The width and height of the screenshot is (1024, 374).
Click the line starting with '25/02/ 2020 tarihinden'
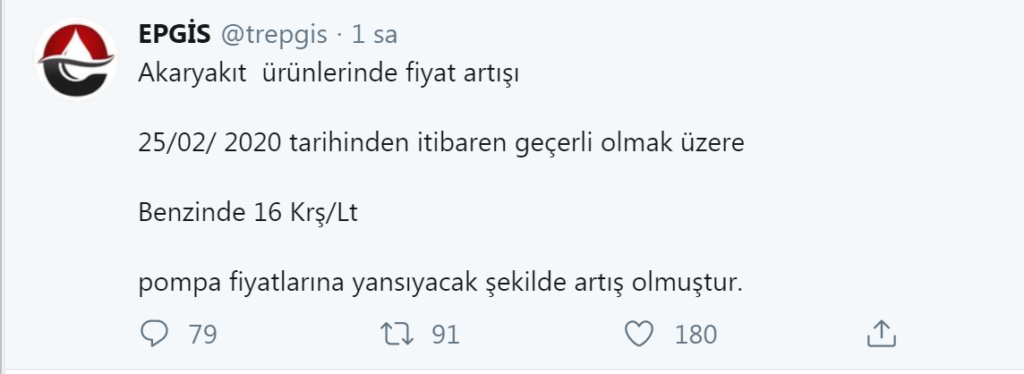[441, 144]
